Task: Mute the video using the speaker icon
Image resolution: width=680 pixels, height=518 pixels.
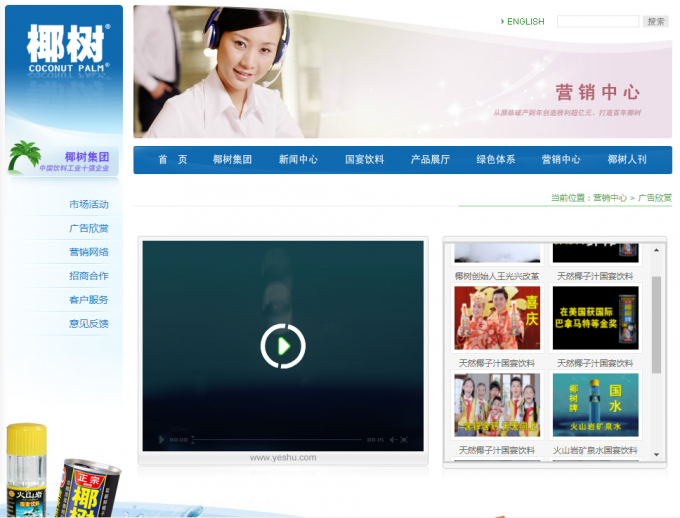Action: 393,439
